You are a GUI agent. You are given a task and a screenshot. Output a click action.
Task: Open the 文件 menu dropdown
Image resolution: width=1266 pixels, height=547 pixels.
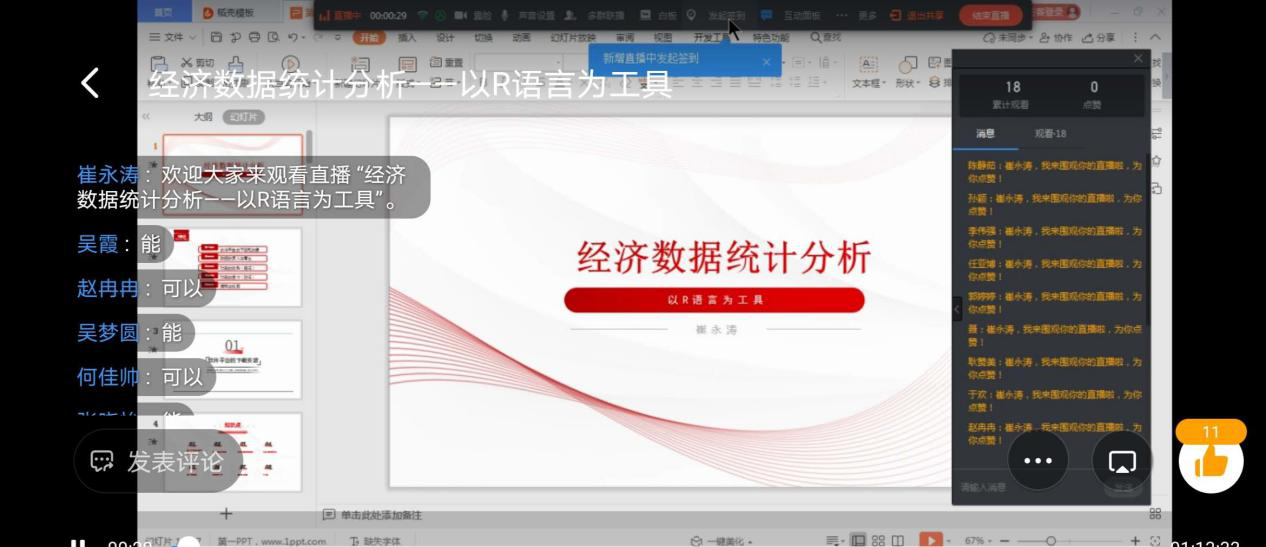pos(170,38)
